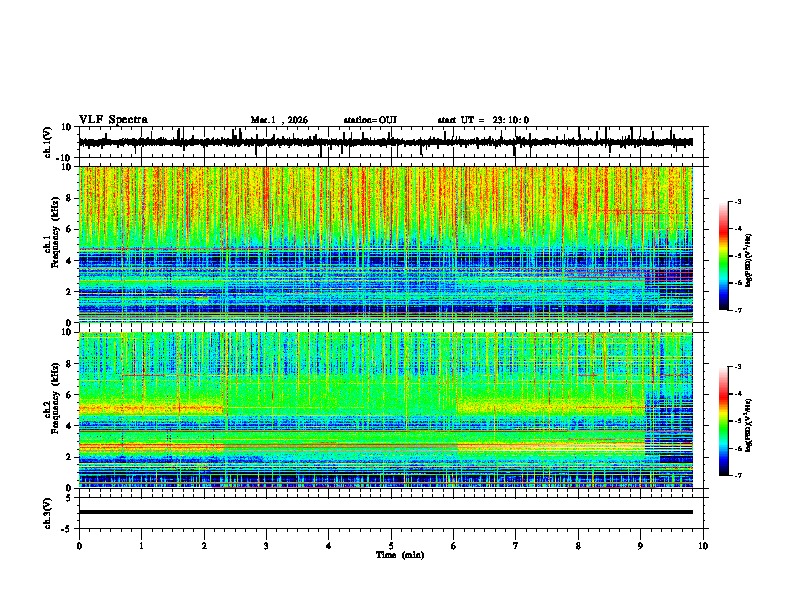Click the "-7" value below ch.2 colorbar
Viewport: 792px width, 612px height.
coord(737,476)
